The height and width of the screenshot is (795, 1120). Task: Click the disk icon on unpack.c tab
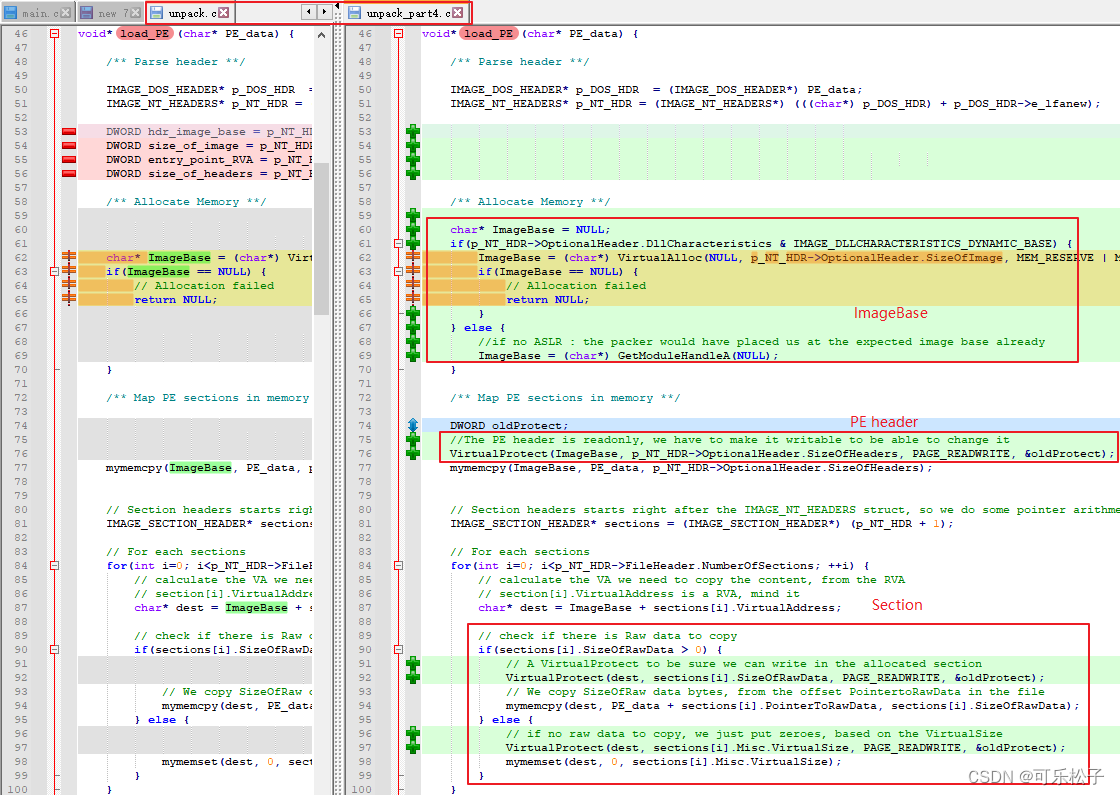(x=156, y=13)
